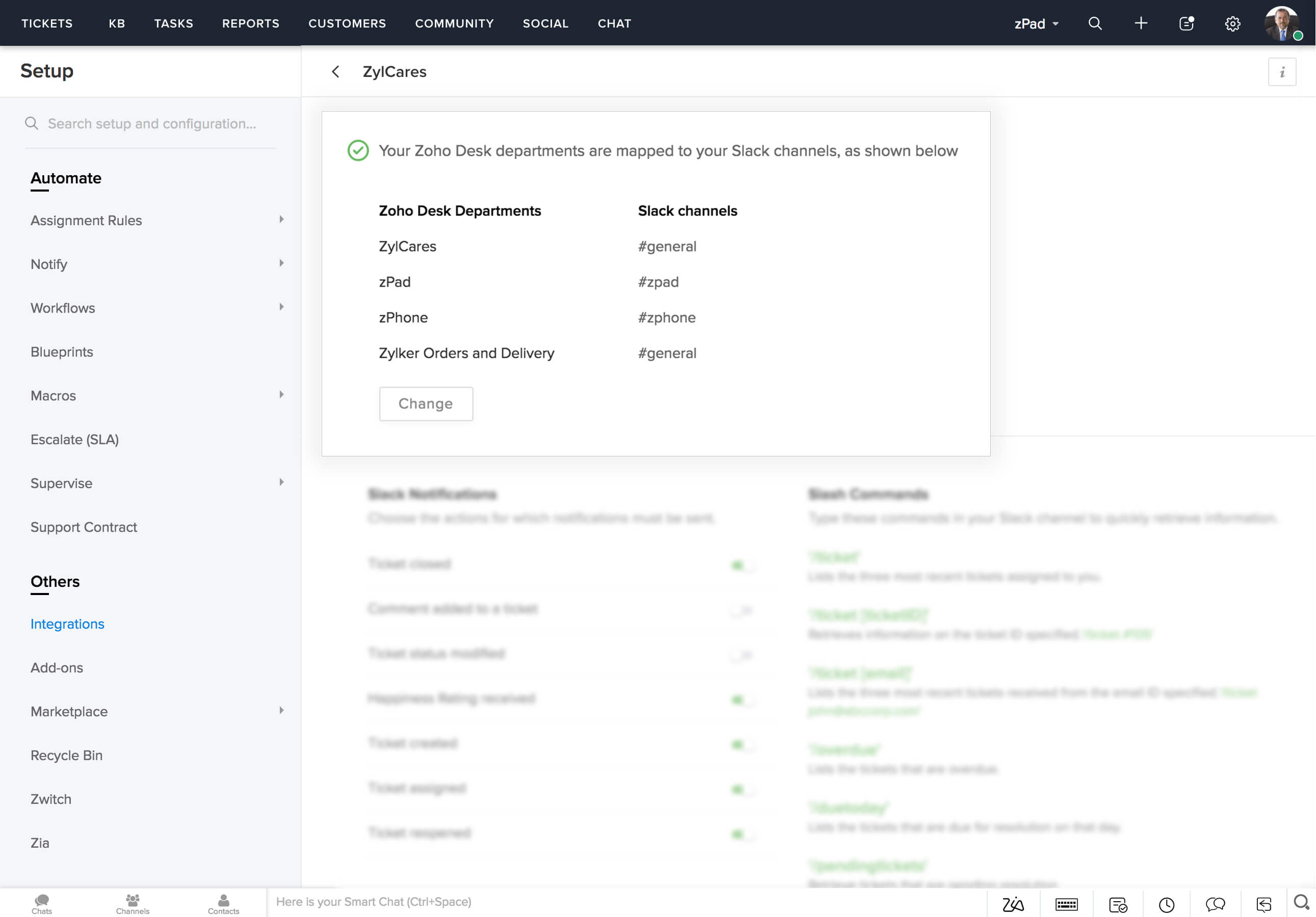Open the chat bubbles icon in bottom bar
Image resolution: width=1316 pixels, height=917 pixels.
[x=1215, y=904]
